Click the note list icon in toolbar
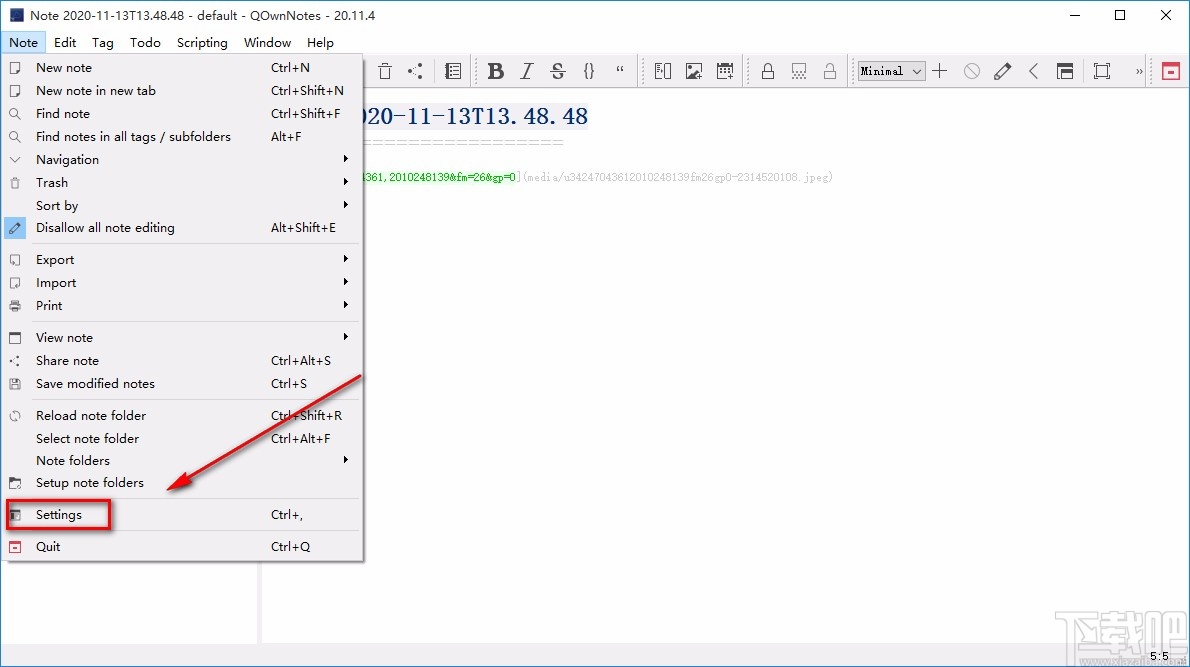This screenshot has width=1190, height=667. coord(453,71)
